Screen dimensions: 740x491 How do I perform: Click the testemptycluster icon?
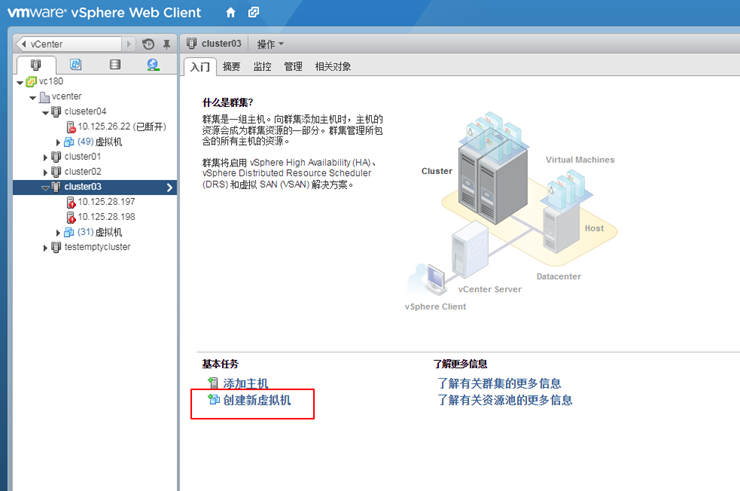[56, 247]
